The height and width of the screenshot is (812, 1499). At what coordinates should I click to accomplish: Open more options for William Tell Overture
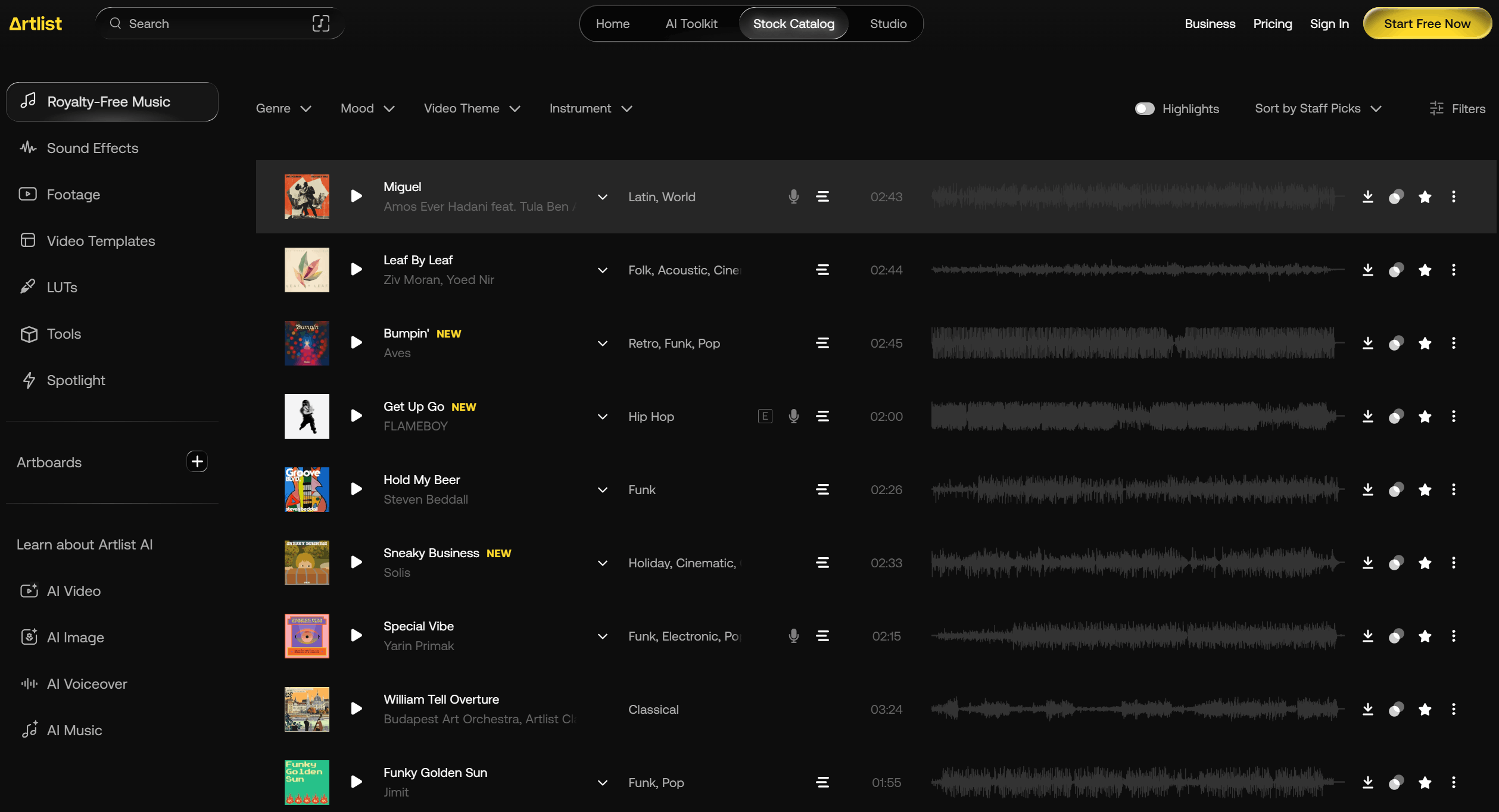point(1453,709)
